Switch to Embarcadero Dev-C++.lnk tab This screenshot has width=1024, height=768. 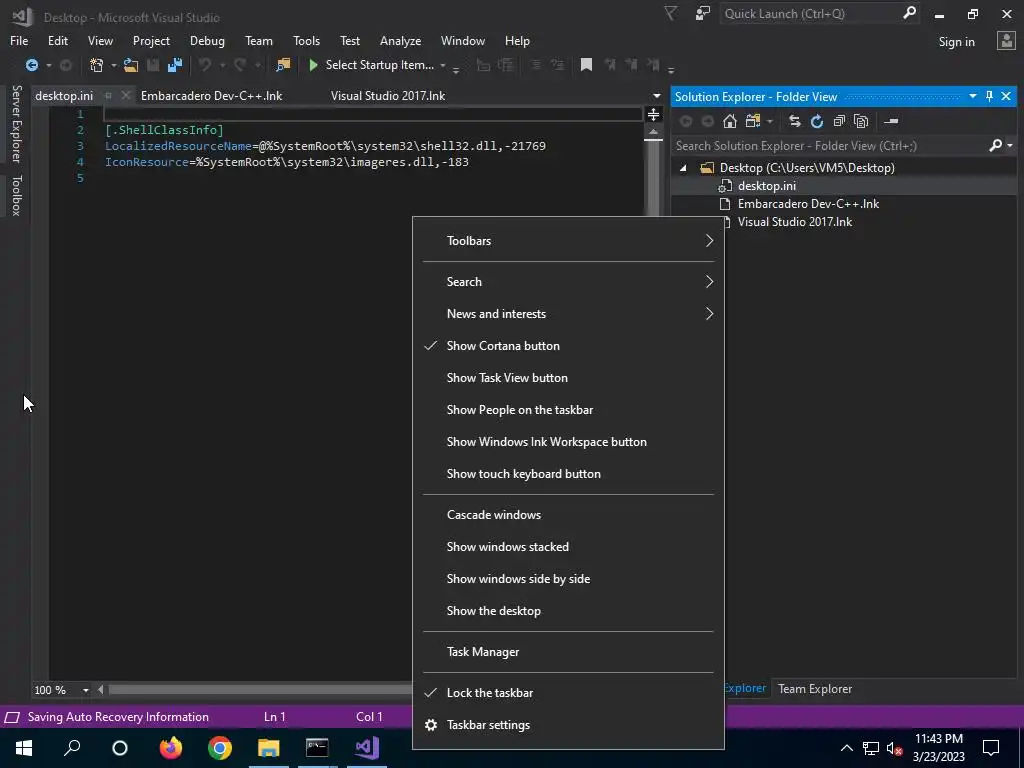click(x=212, y=96)
